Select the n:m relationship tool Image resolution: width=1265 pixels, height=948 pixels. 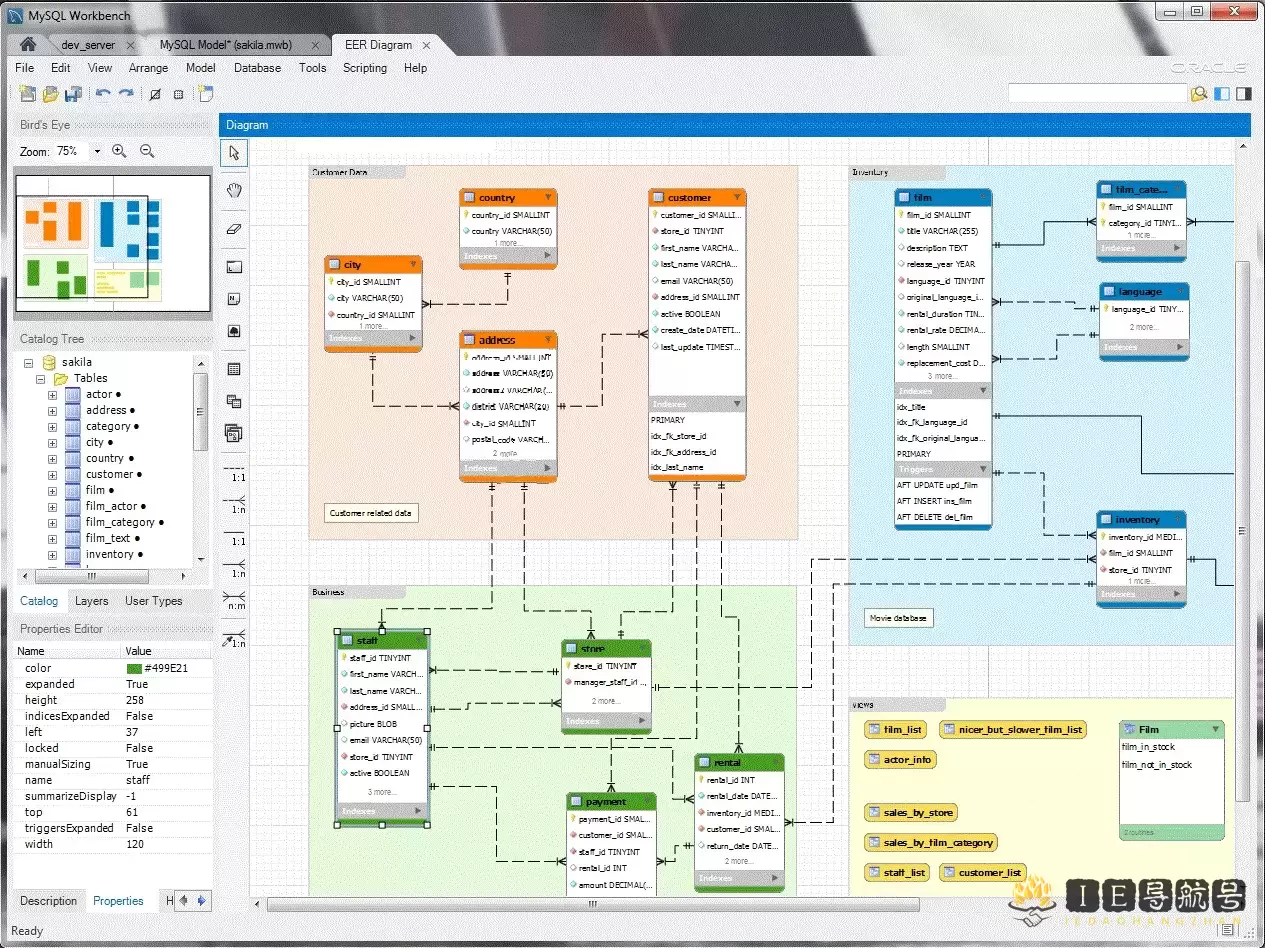pos(234,600)
